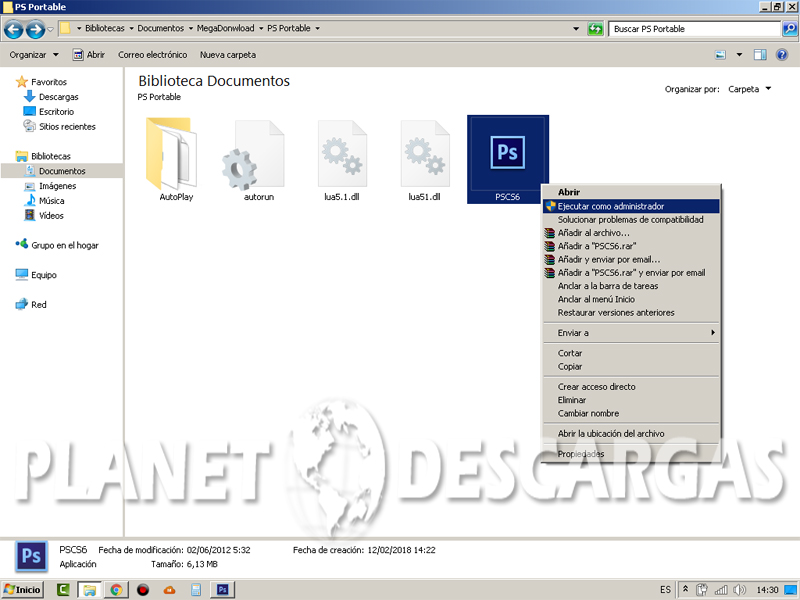The width and height of the screenshot is (800, 600).
Task: Click the Abrir toolbar button
Action: point(89,55)
